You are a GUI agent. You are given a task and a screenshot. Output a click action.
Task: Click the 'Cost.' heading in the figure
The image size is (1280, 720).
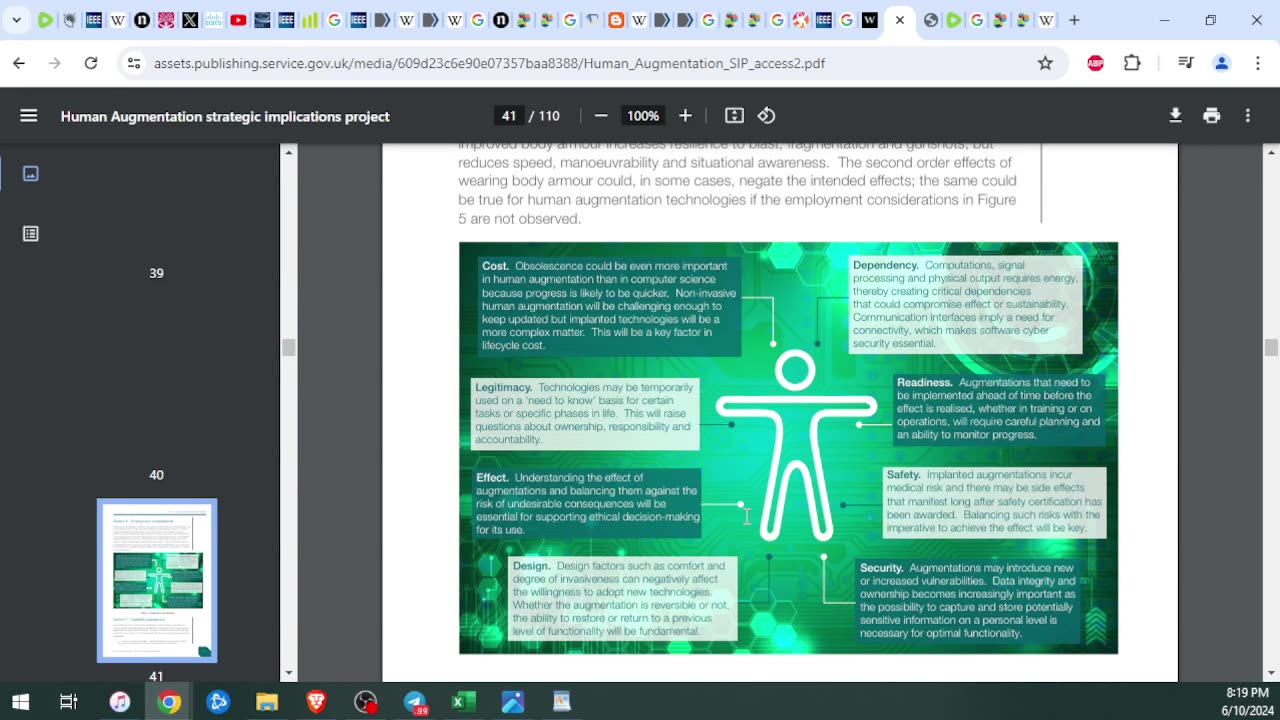point(495,266)
